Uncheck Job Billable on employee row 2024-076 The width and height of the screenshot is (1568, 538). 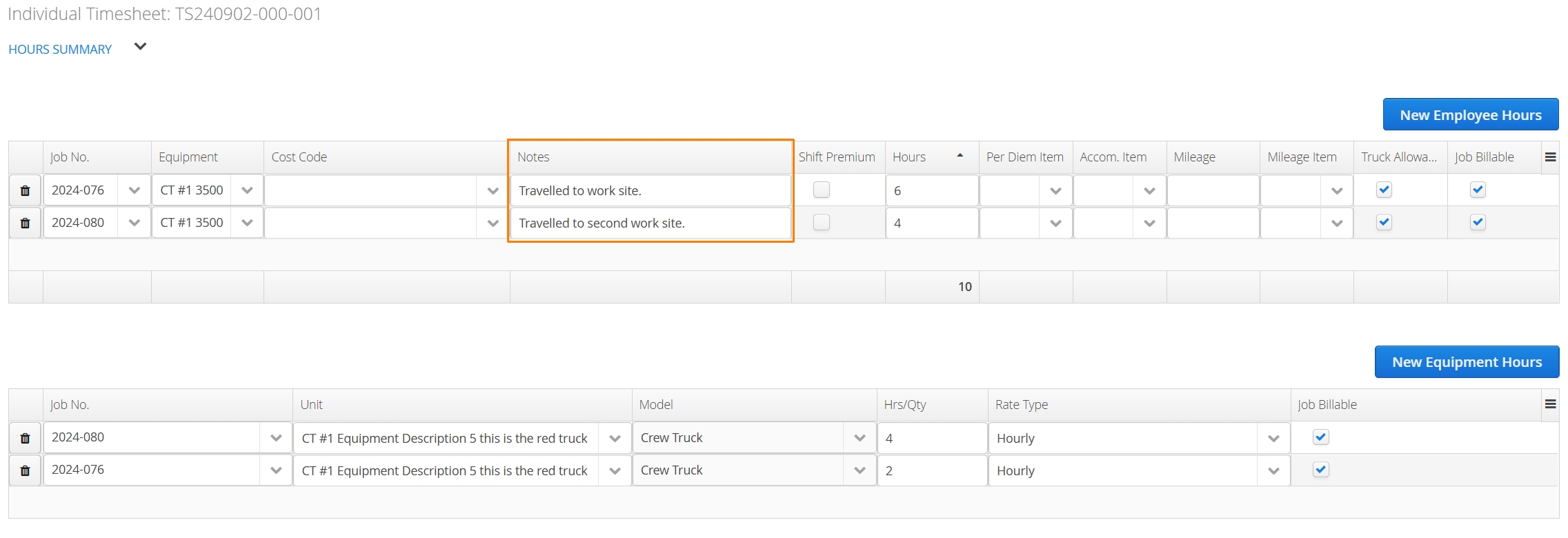coord(1478,190)
